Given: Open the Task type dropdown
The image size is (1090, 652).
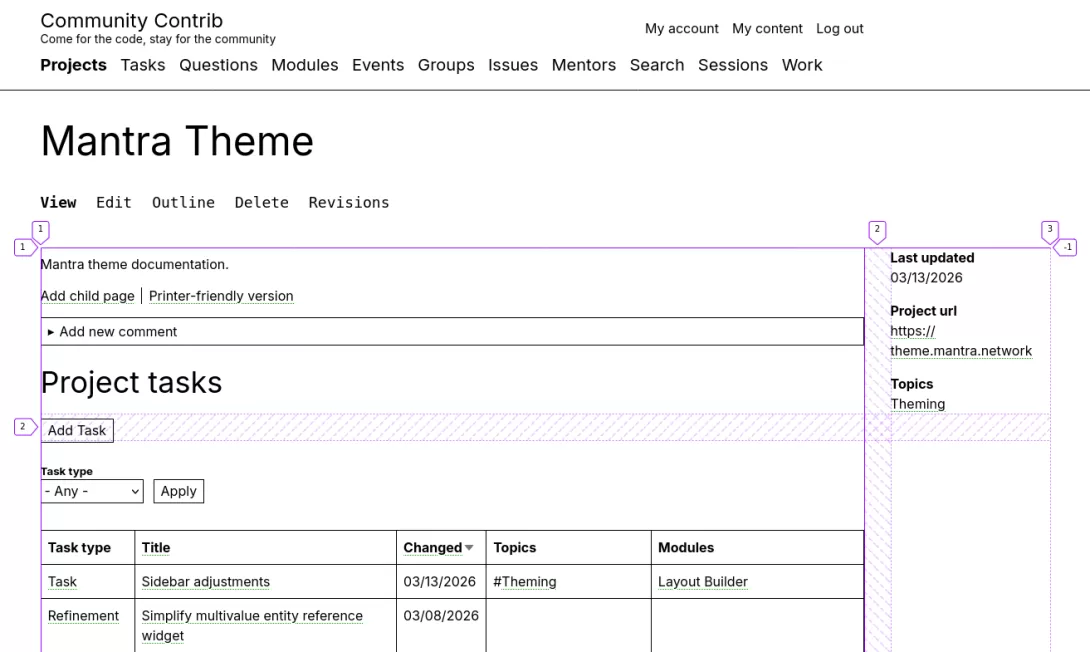Looking at the screenshot, I should click(x=92, y=491).
